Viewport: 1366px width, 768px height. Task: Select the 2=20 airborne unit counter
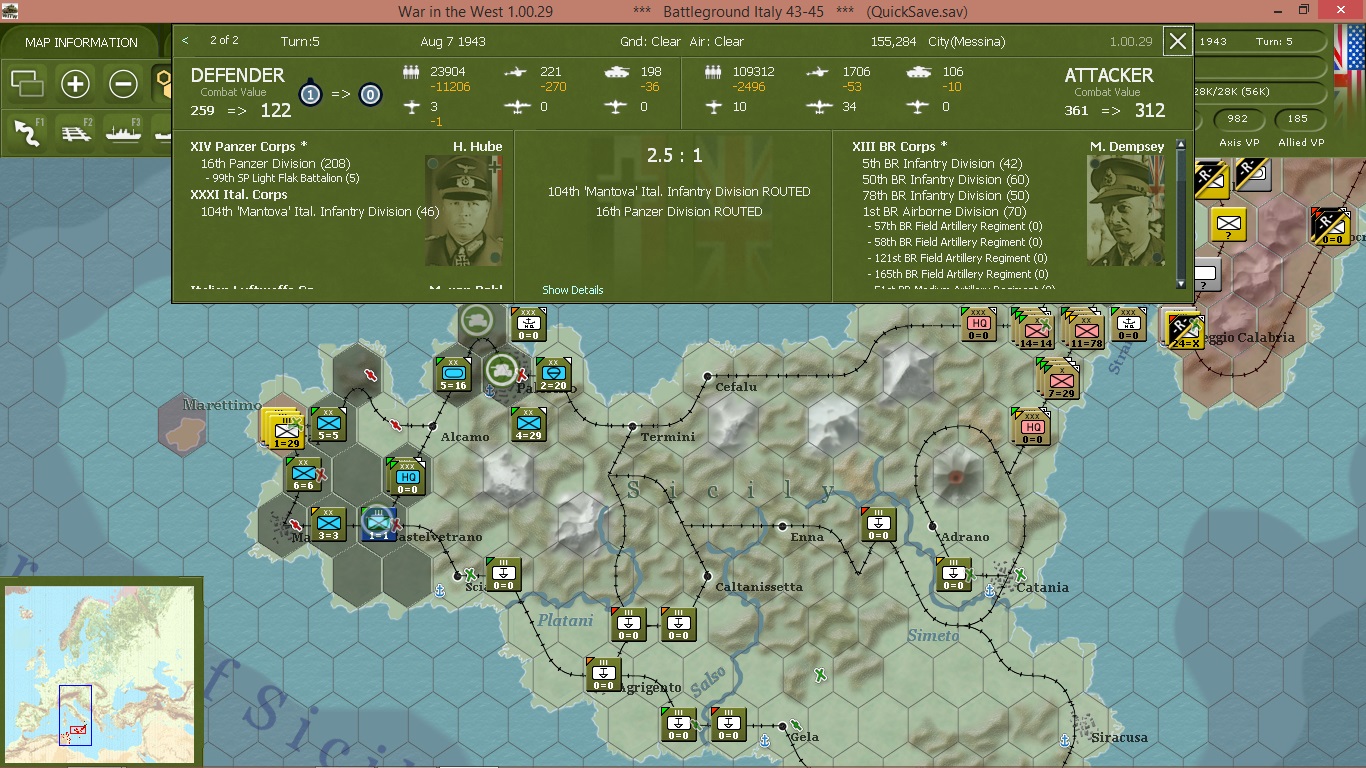pos(553,373)
